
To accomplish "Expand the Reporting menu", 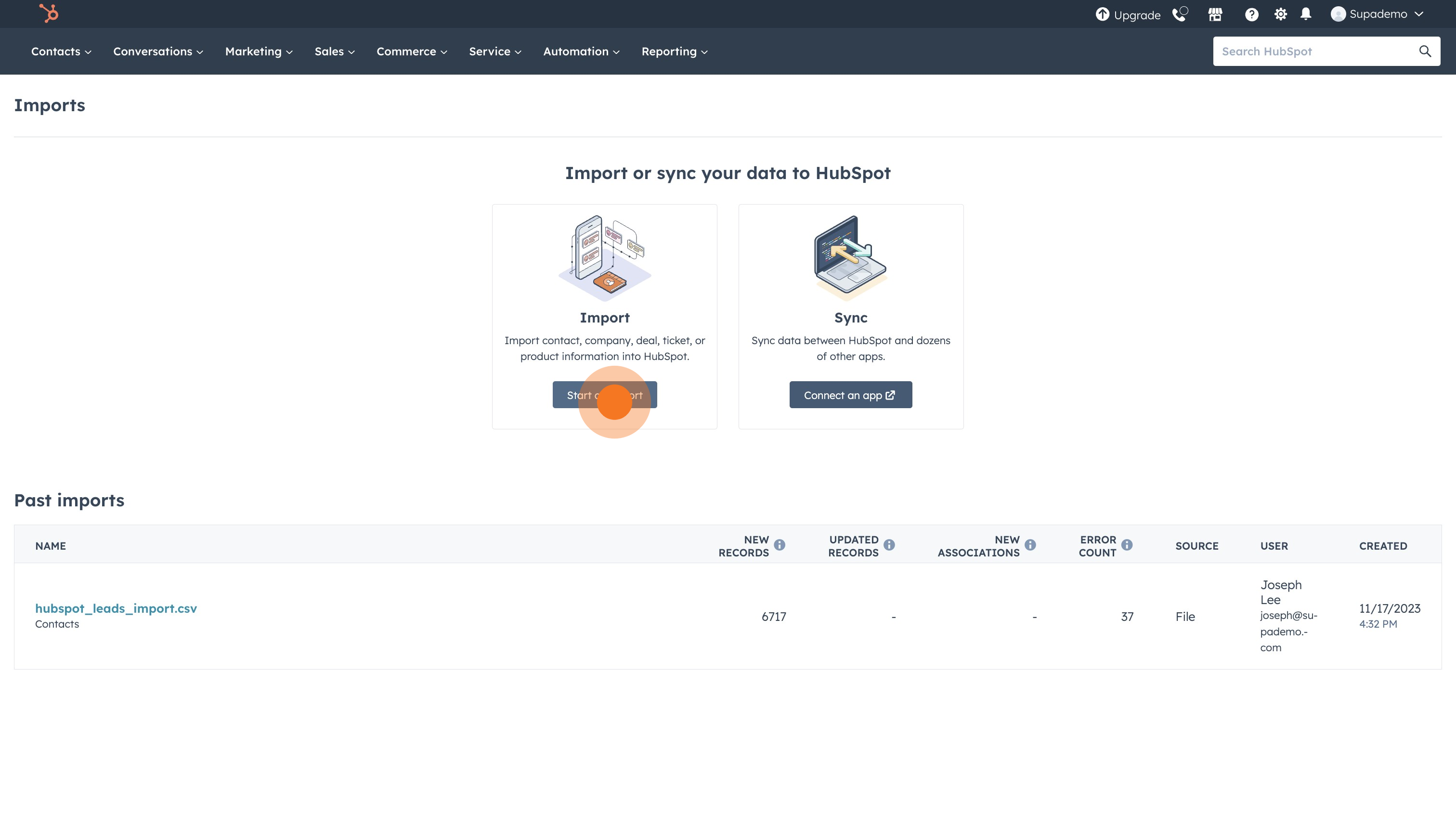I will pyautogui.click(x=675, y=52).
